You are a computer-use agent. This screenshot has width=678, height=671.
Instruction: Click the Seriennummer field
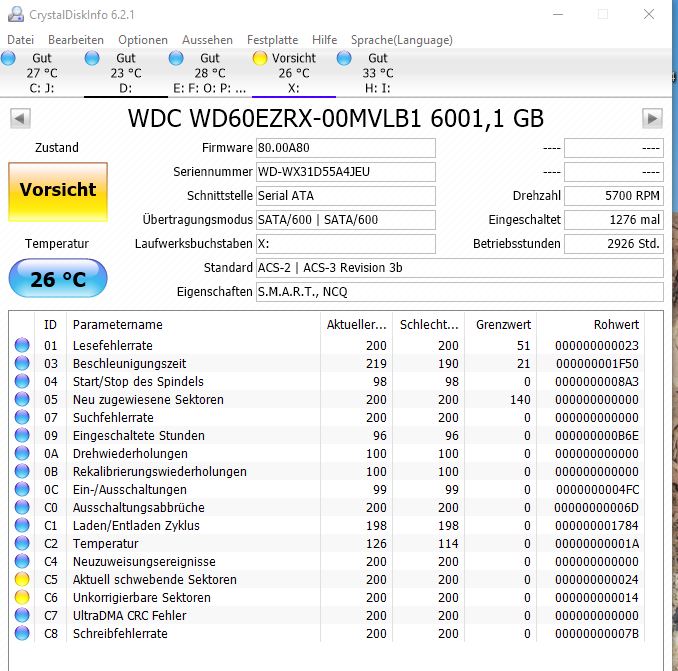coord(345,172)
